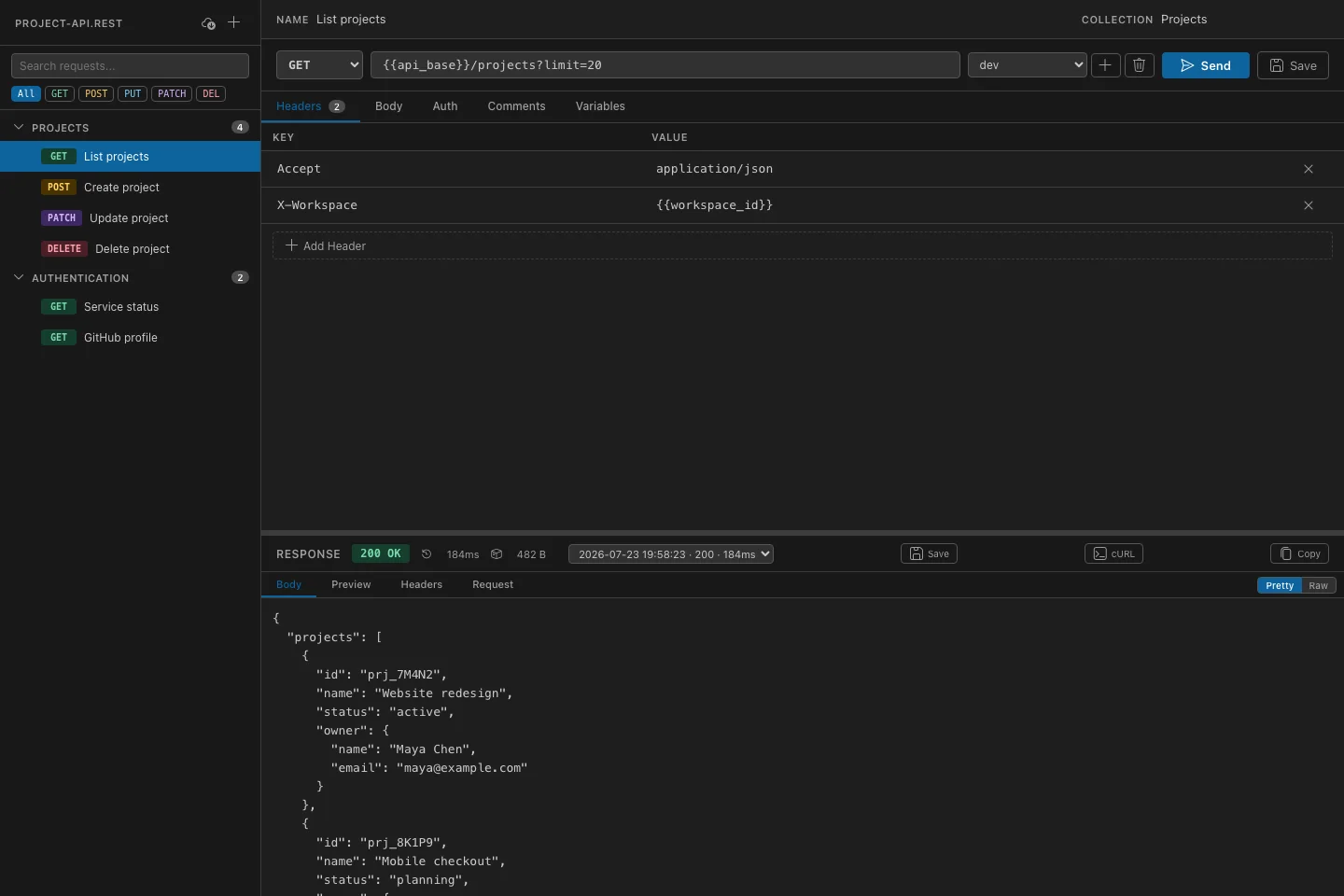This screenshot has height=896, width=1344.
Task: Click the 184ms response time text
Action: [x=463, y=554]
